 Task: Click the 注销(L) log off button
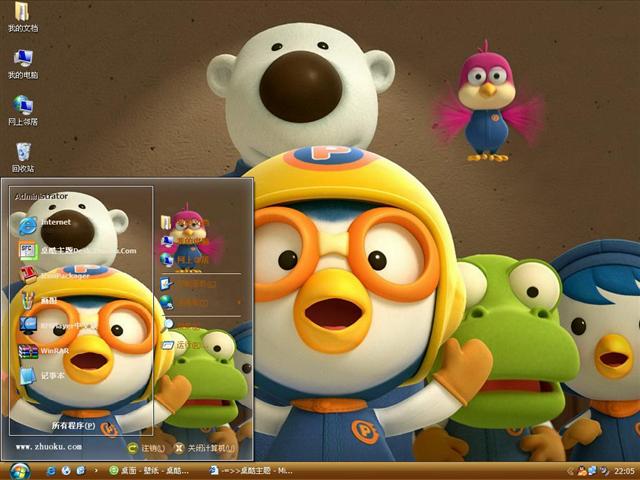[x=147, y=448]
